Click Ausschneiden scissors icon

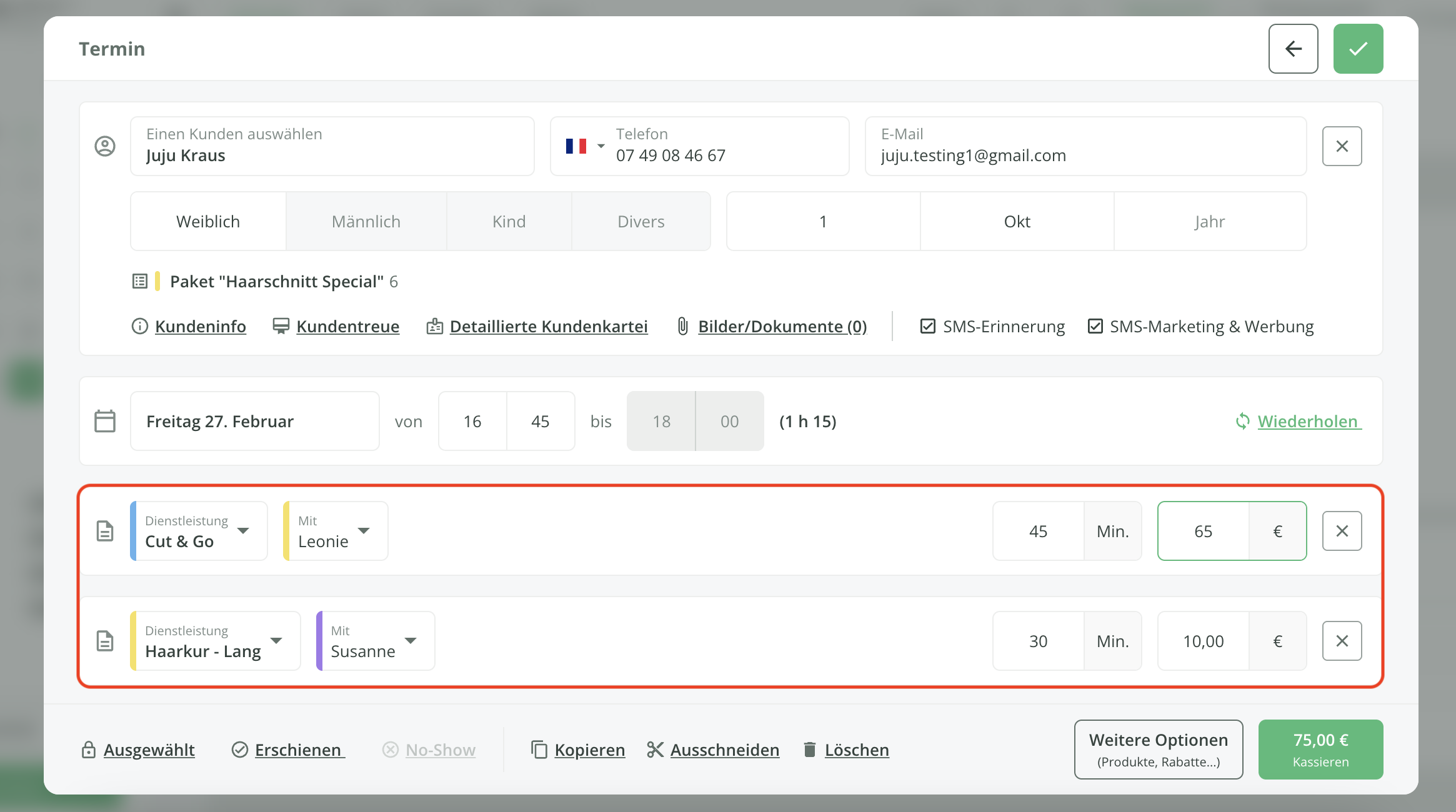pyautogui.click(x=655, y=750)
